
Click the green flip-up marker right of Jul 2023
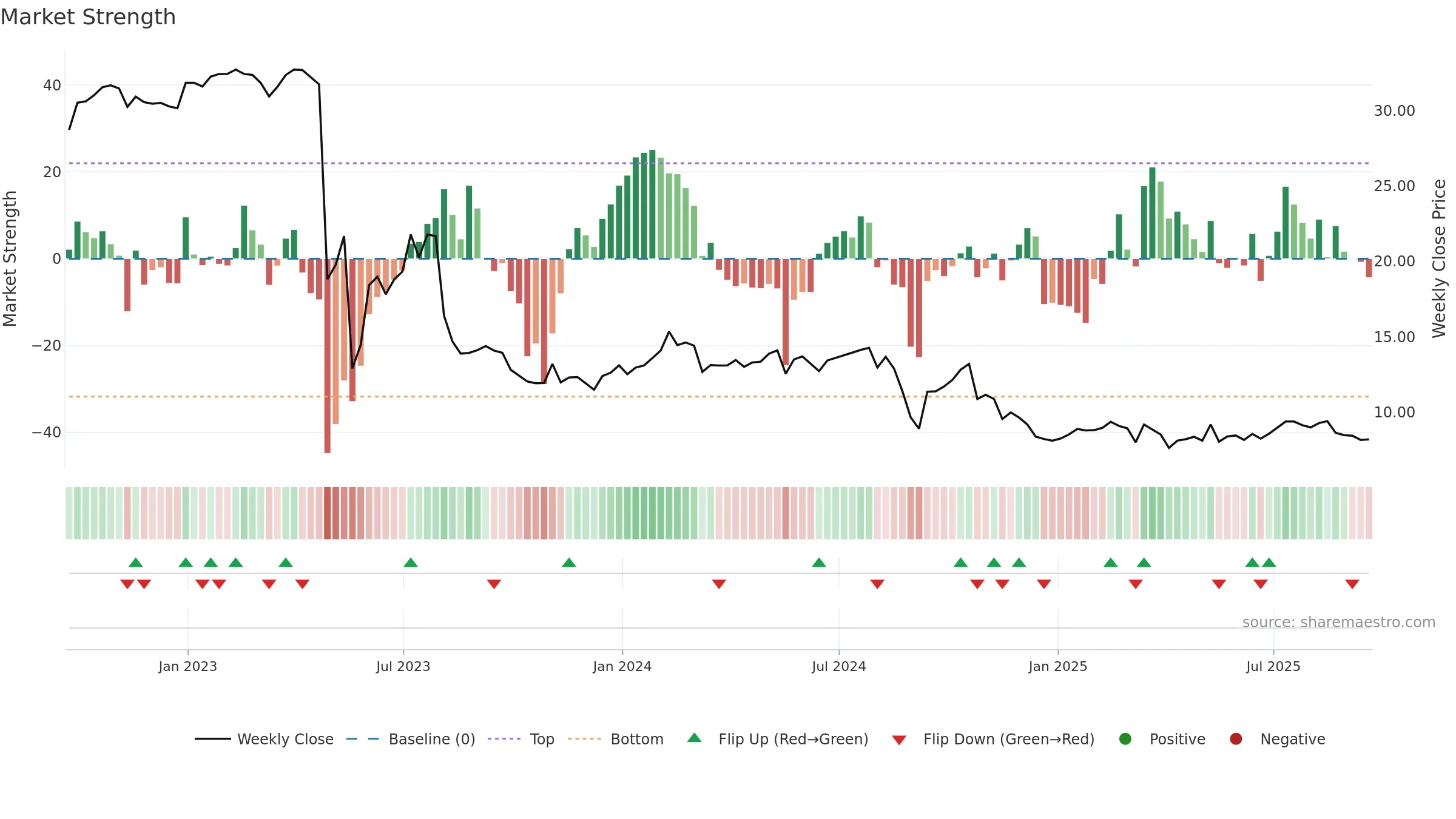click(x=411, y=562)
